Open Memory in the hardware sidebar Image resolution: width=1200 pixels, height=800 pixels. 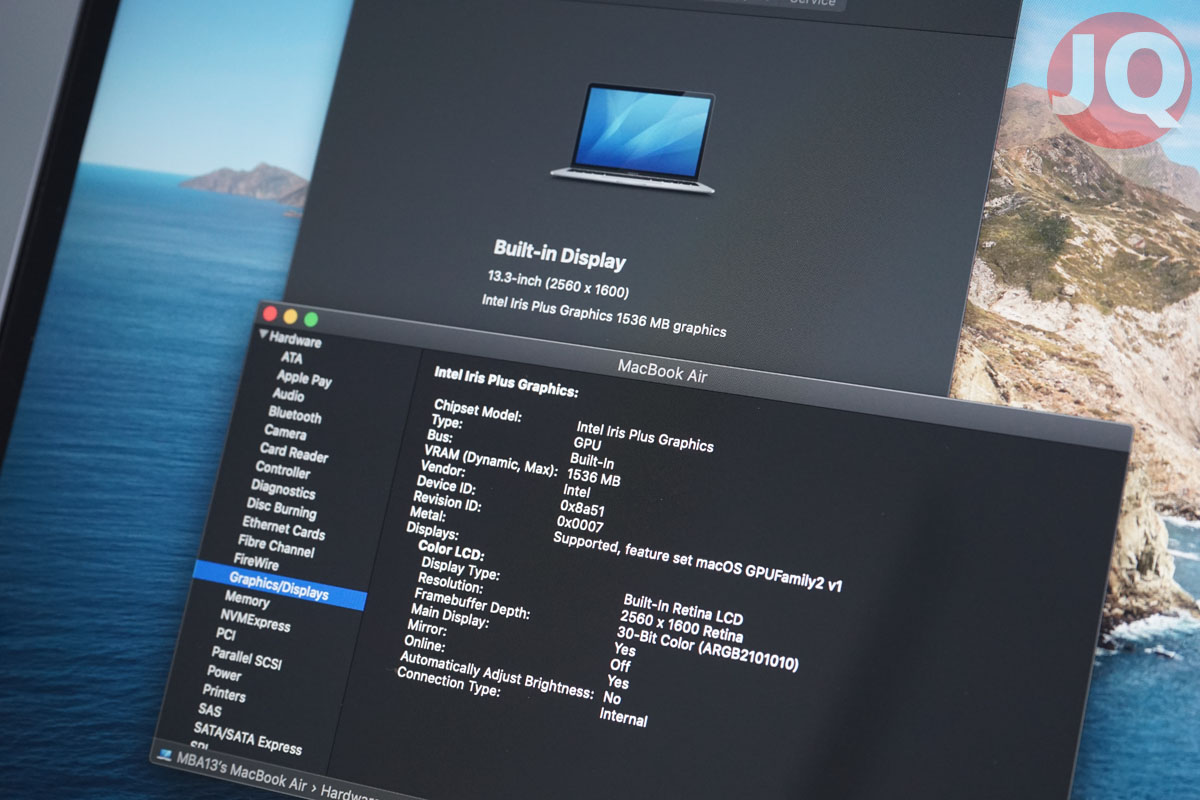pos(247,600)
